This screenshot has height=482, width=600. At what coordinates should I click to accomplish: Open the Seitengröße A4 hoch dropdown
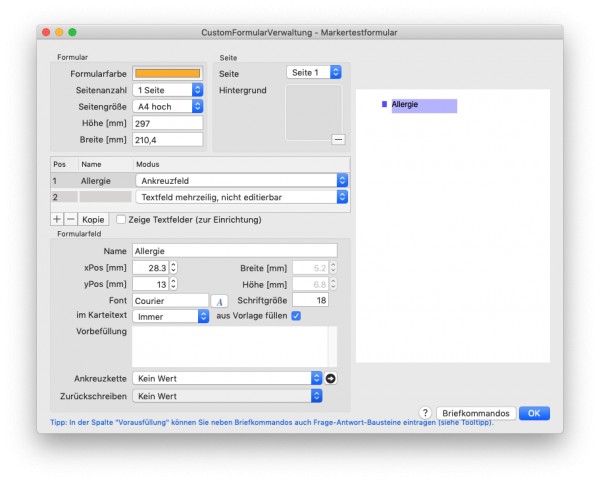[168, 106]
